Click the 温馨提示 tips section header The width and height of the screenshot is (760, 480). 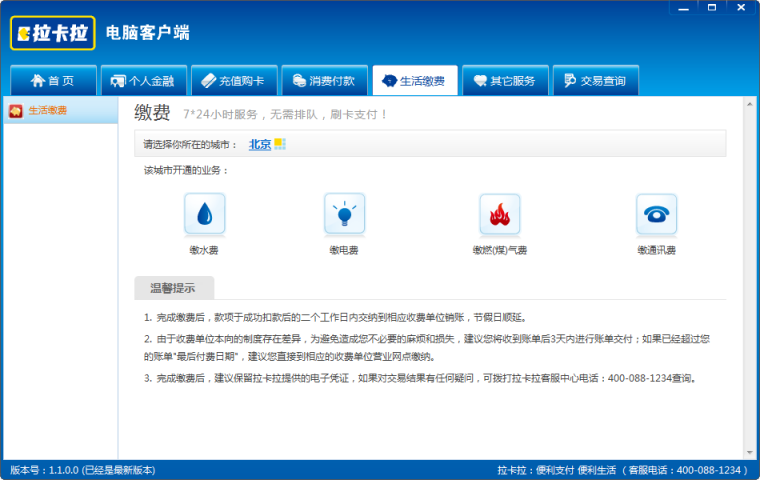point(173,288)
